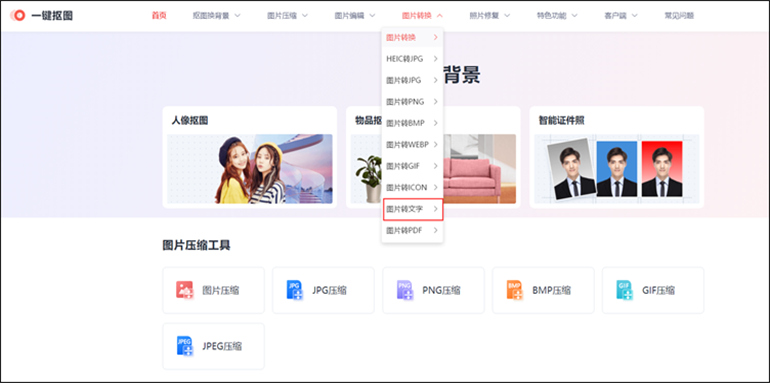Collapse the 图片转换 navigation menu
This screenshot has height=383, width=770.
click(x=422, y=16)
